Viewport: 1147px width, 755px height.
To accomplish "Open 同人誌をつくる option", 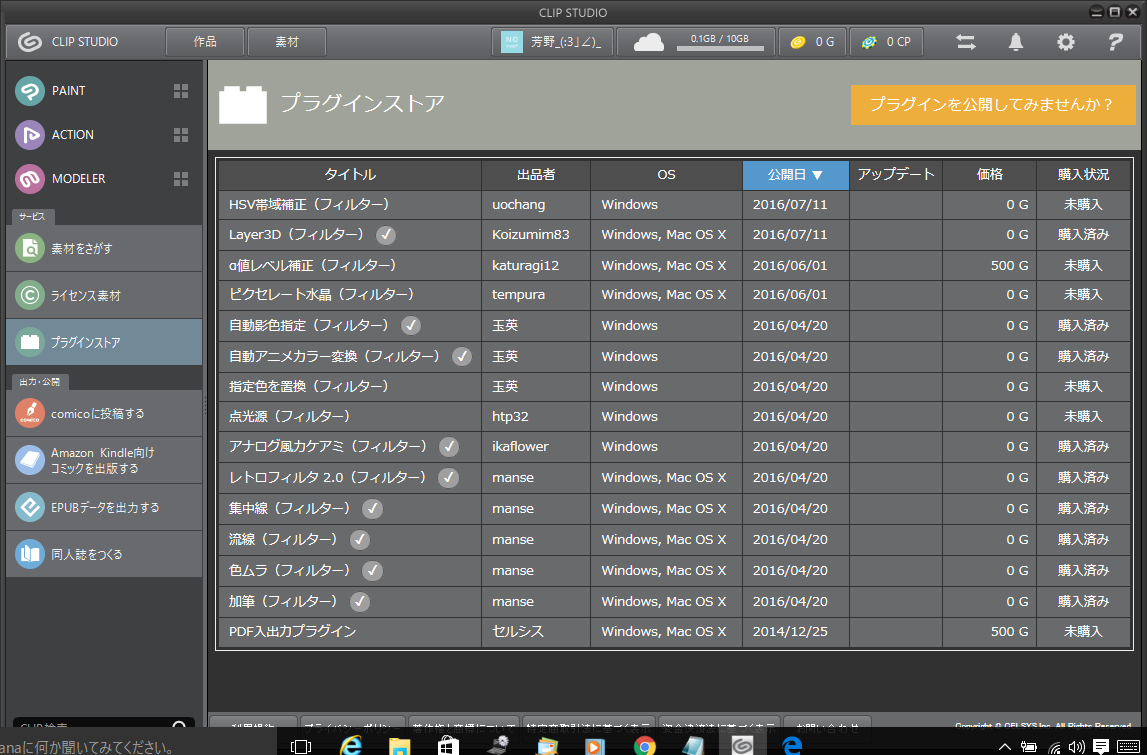I will click(104, 554).
